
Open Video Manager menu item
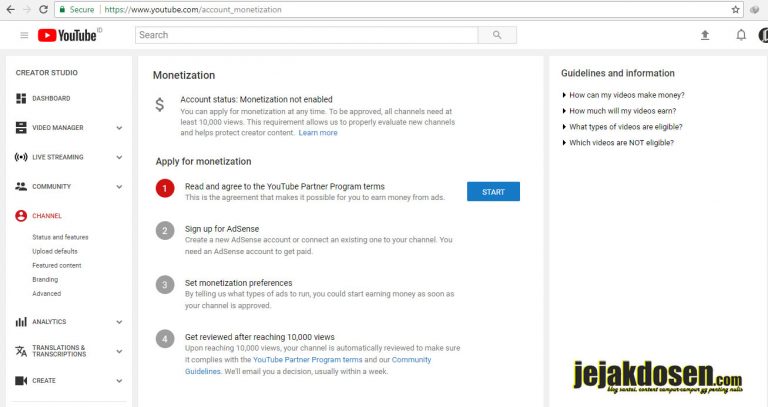point(58,128)
